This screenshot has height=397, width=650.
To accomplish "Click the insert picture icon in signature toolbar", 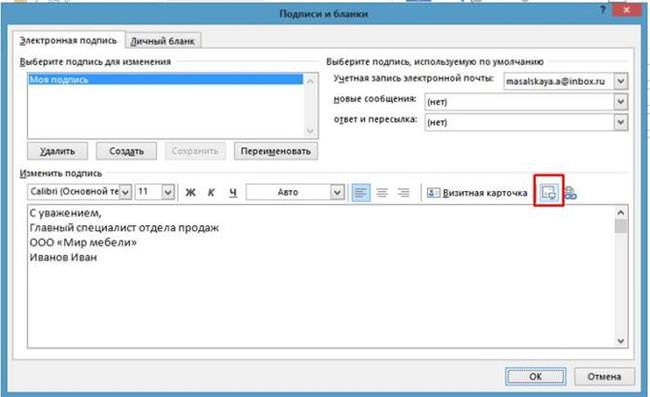I will (549, 192).
